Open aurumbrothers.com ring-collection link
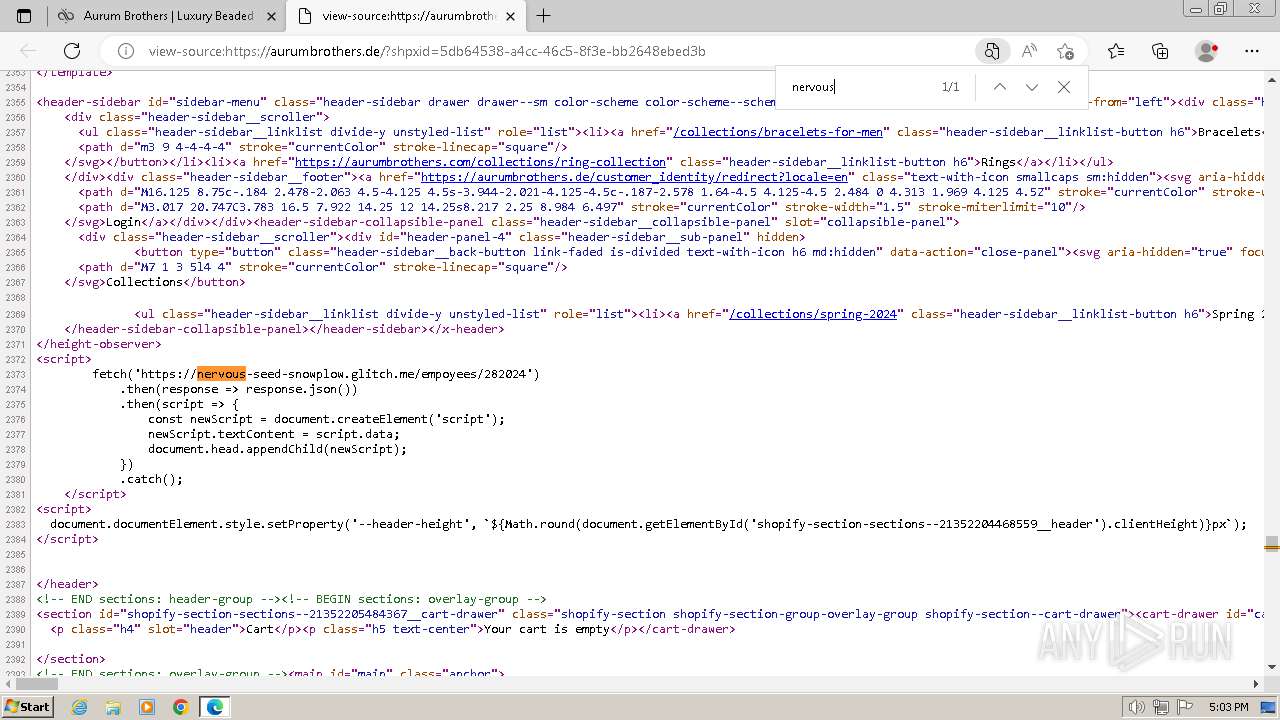 tap(480, 162)
